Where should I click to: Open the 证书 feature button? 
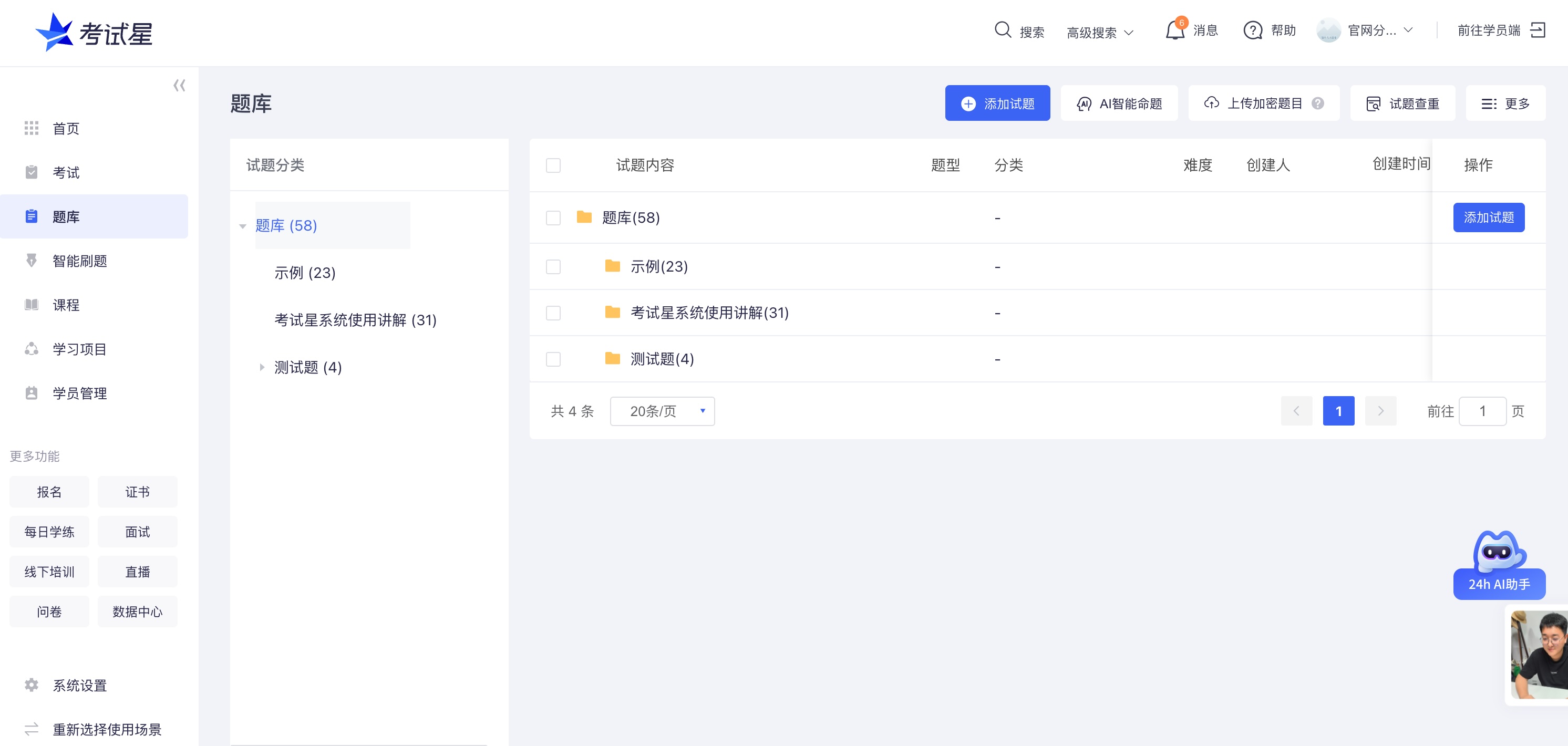click(138, 492)
